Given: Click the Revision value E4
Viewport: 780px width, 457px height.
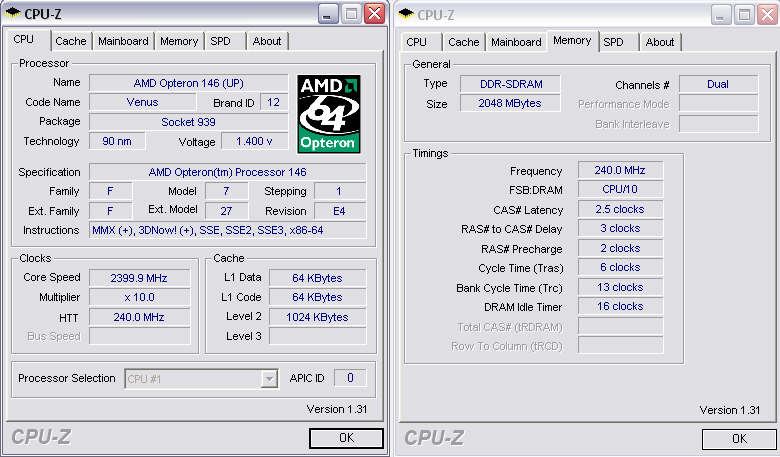Looking at the screenshot, I should tap(339, 211).
